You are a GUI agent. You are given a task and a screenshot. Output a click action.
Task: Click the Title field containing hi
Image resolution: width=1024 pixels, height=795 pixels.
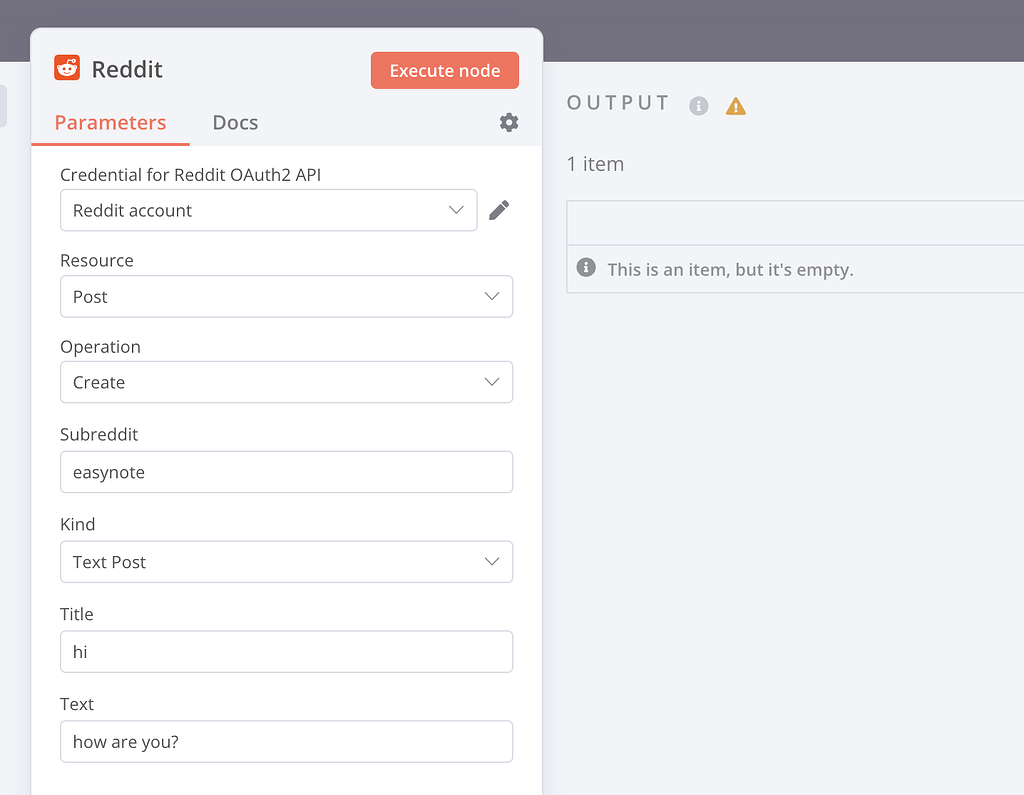[x=287, y=651]
